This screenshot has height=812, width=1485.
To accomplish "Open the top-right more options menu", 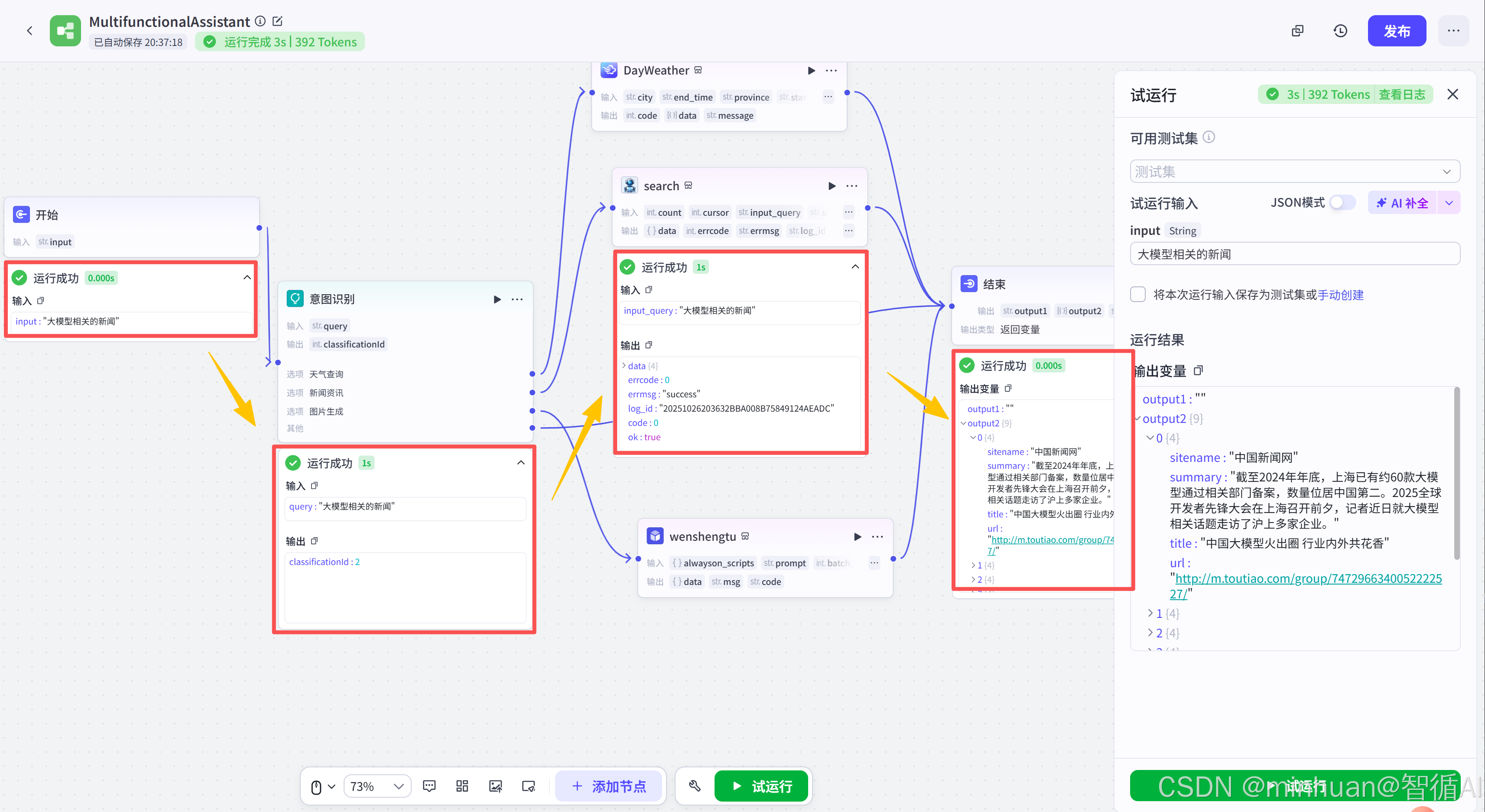I will tap(1453, 30).
